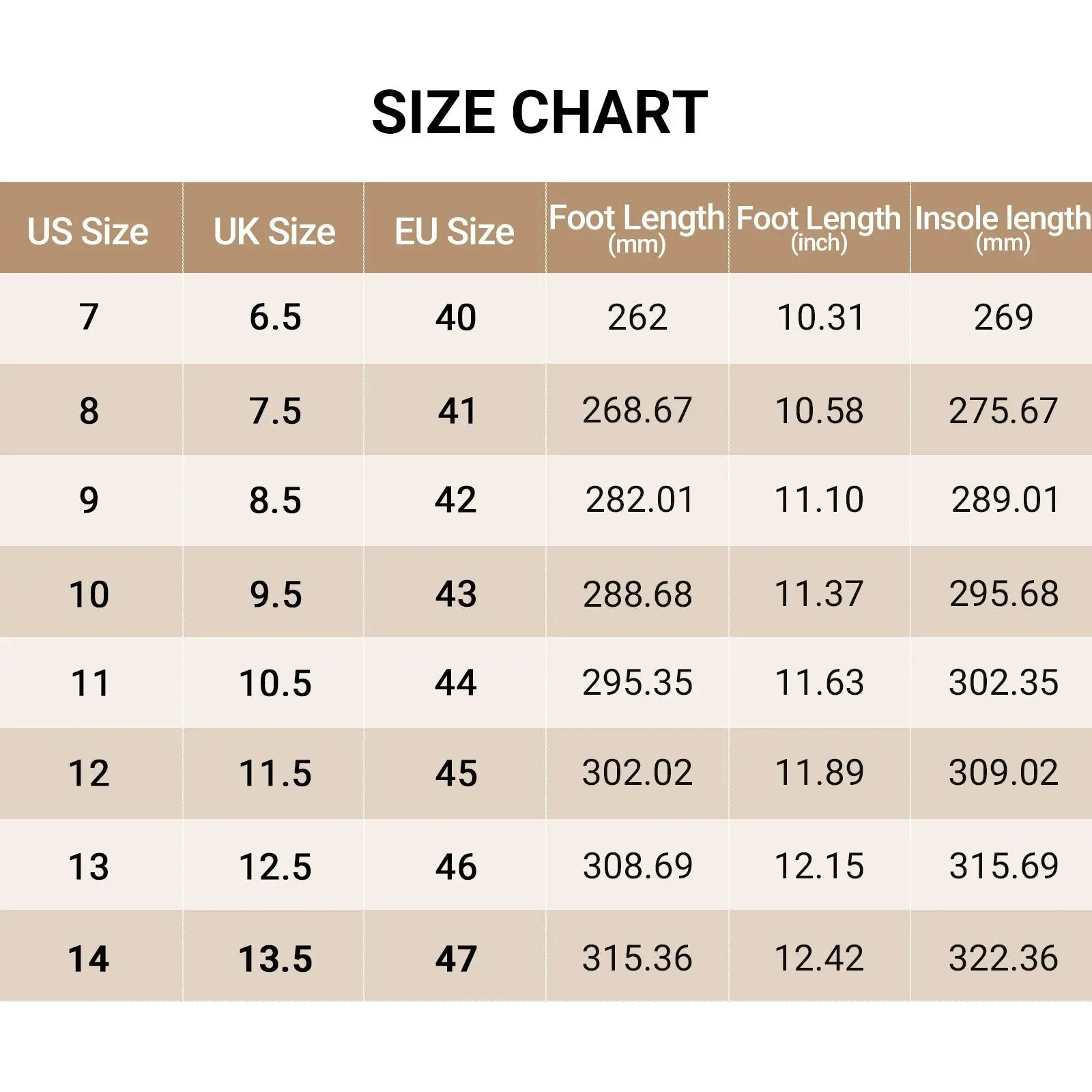This screenshot has height=1092, width=1092.
Task: Select EU size 42 cell
Action: pos(456,500)
